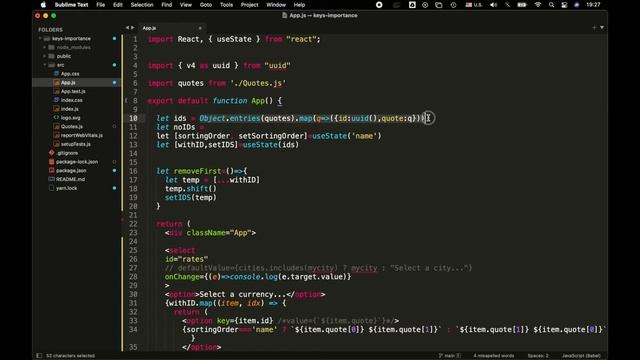Open package-lock.json in the sidebar
640x360 pixels.
pyautogui.click(x=77, y=162)
